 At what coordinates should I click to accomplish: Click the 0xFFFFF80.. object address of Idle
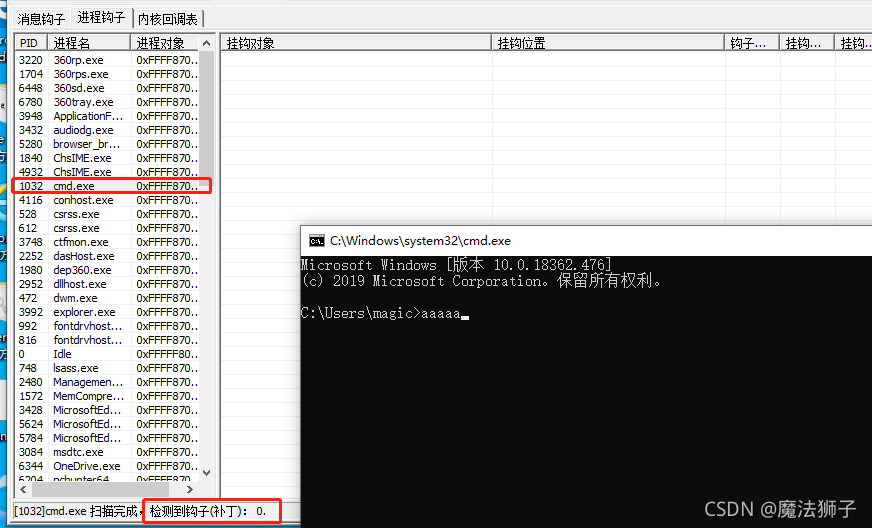coord(167,354)
